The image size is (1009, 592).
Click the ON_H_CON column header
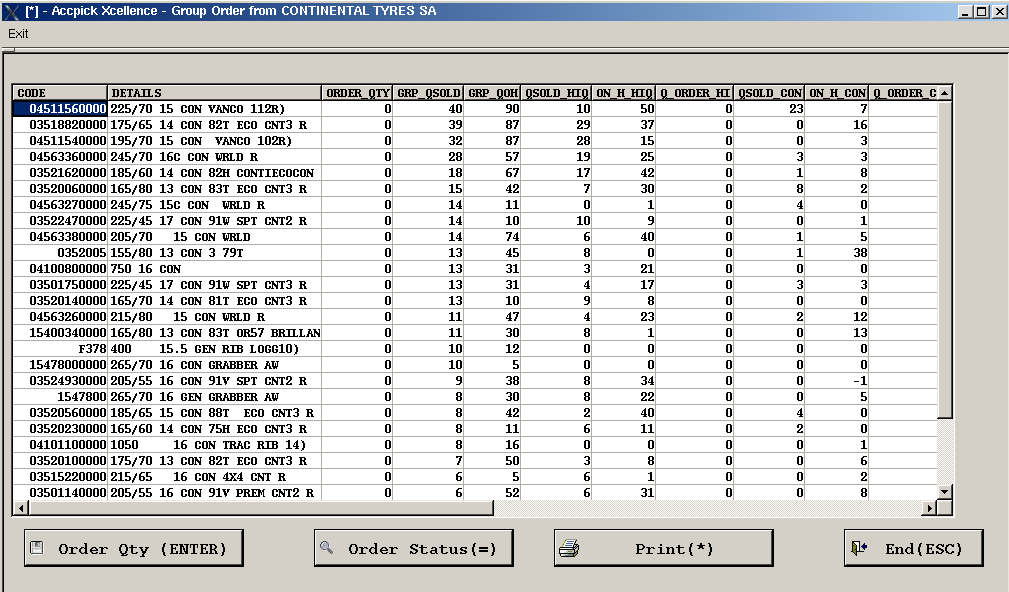pyautogui.click(x=837, y=93)
